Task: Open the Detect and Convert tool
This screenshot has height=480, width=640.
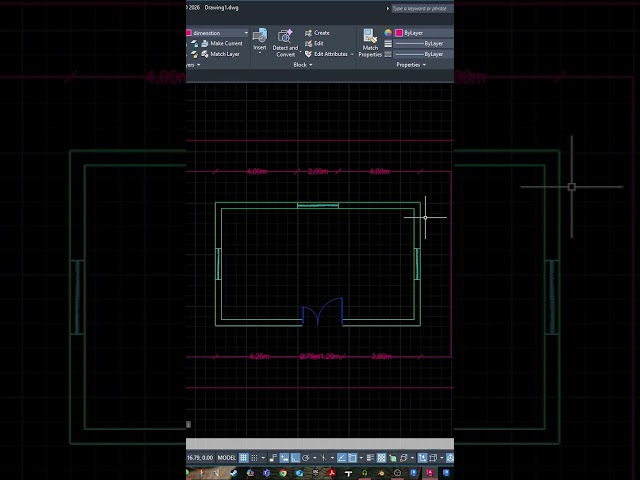Action: [285, 43]
